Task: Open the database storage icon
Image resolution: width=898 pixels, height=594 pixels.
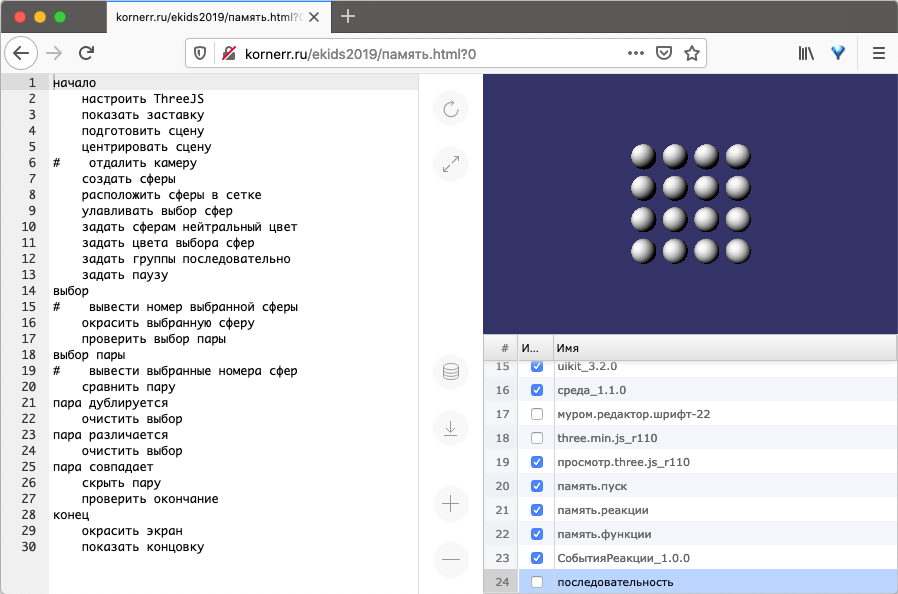Action: (x=450, y=372)
